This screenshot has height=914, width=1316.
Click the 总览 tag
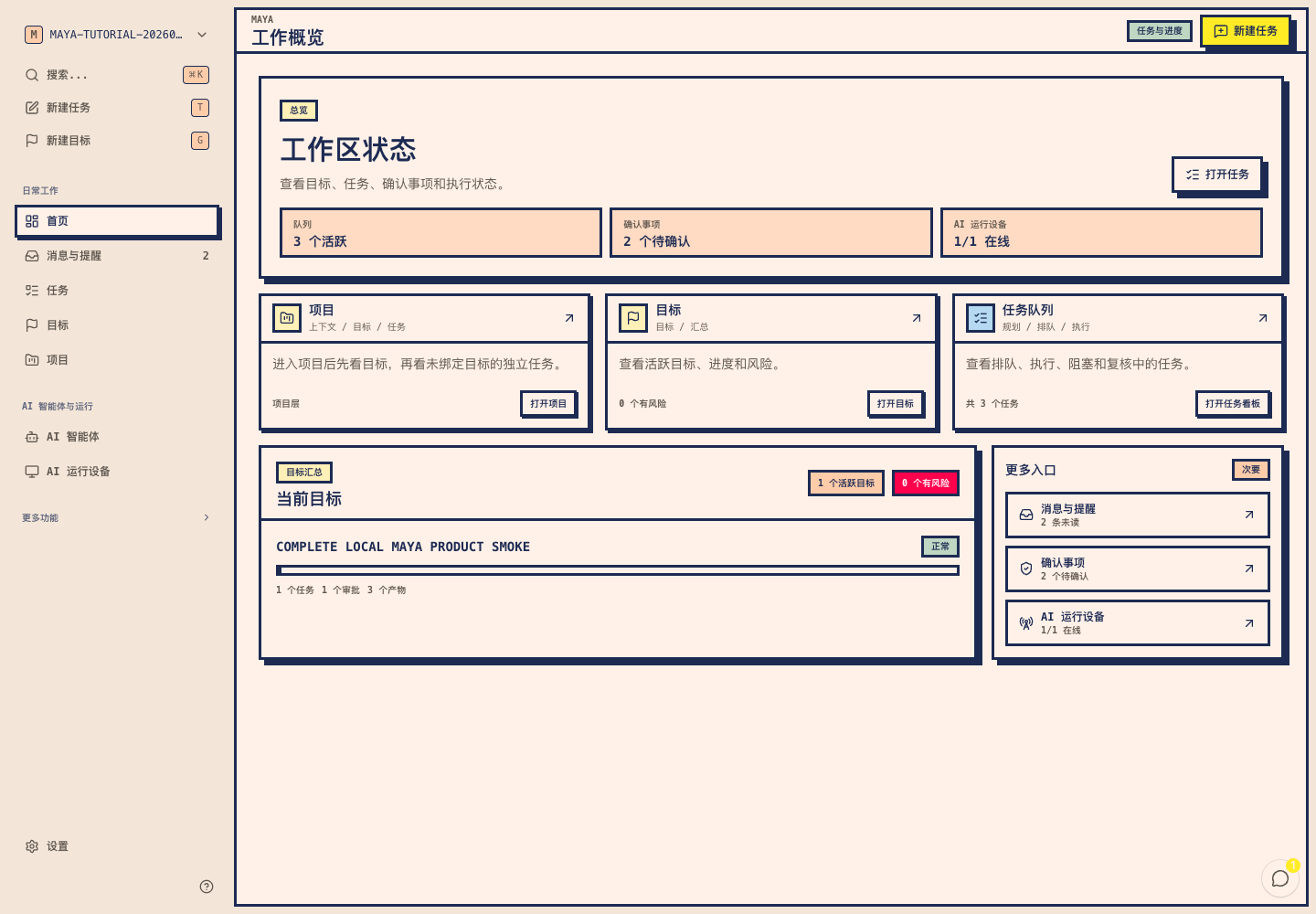click(x=299, y=111)
